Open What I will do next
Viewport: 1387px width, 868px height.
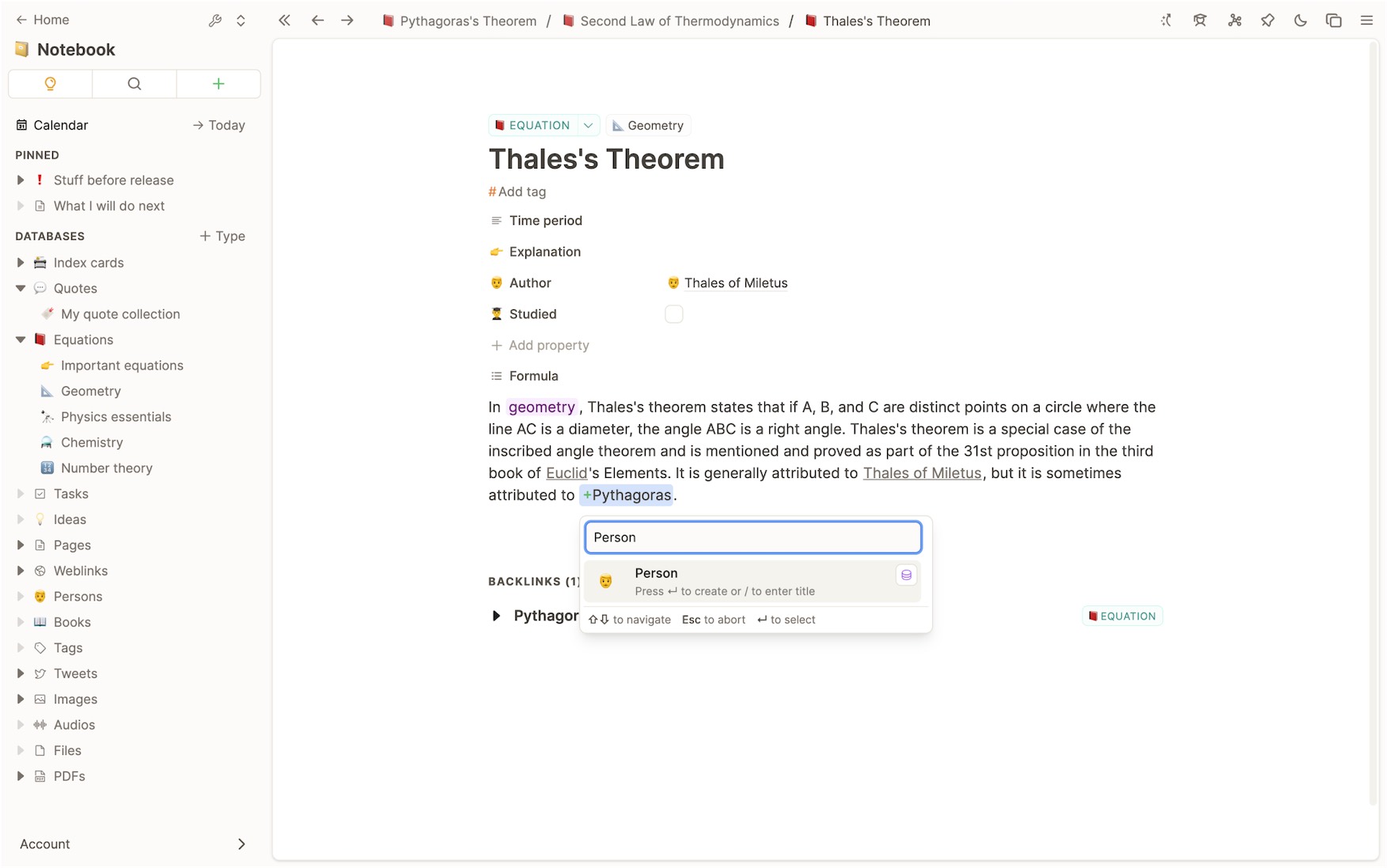109,206
